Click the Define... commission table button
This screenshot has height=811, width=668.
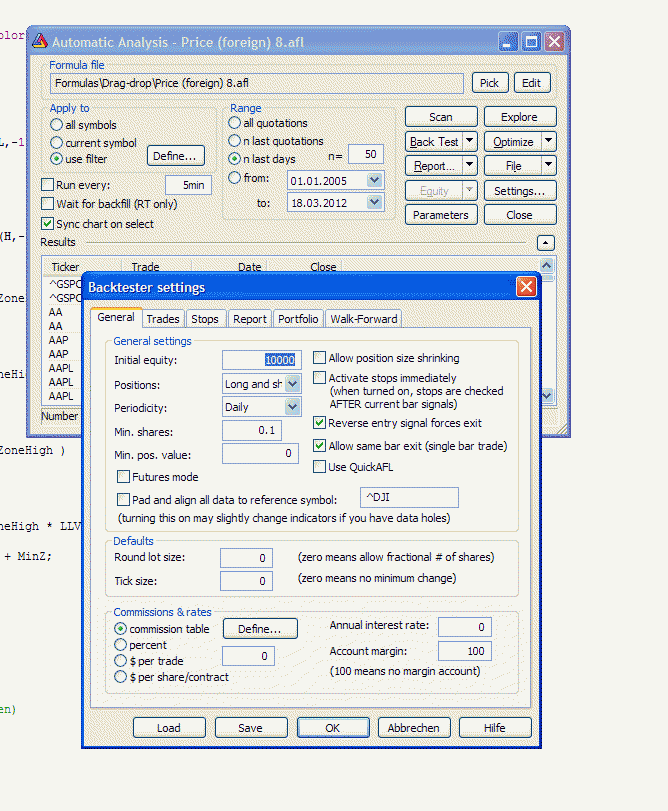[259, 629]
